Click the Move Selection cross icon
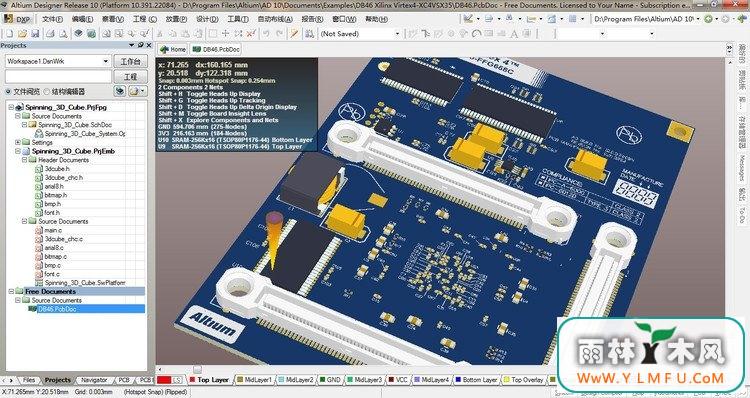750x398 pixels. click(x=226, y=34)
